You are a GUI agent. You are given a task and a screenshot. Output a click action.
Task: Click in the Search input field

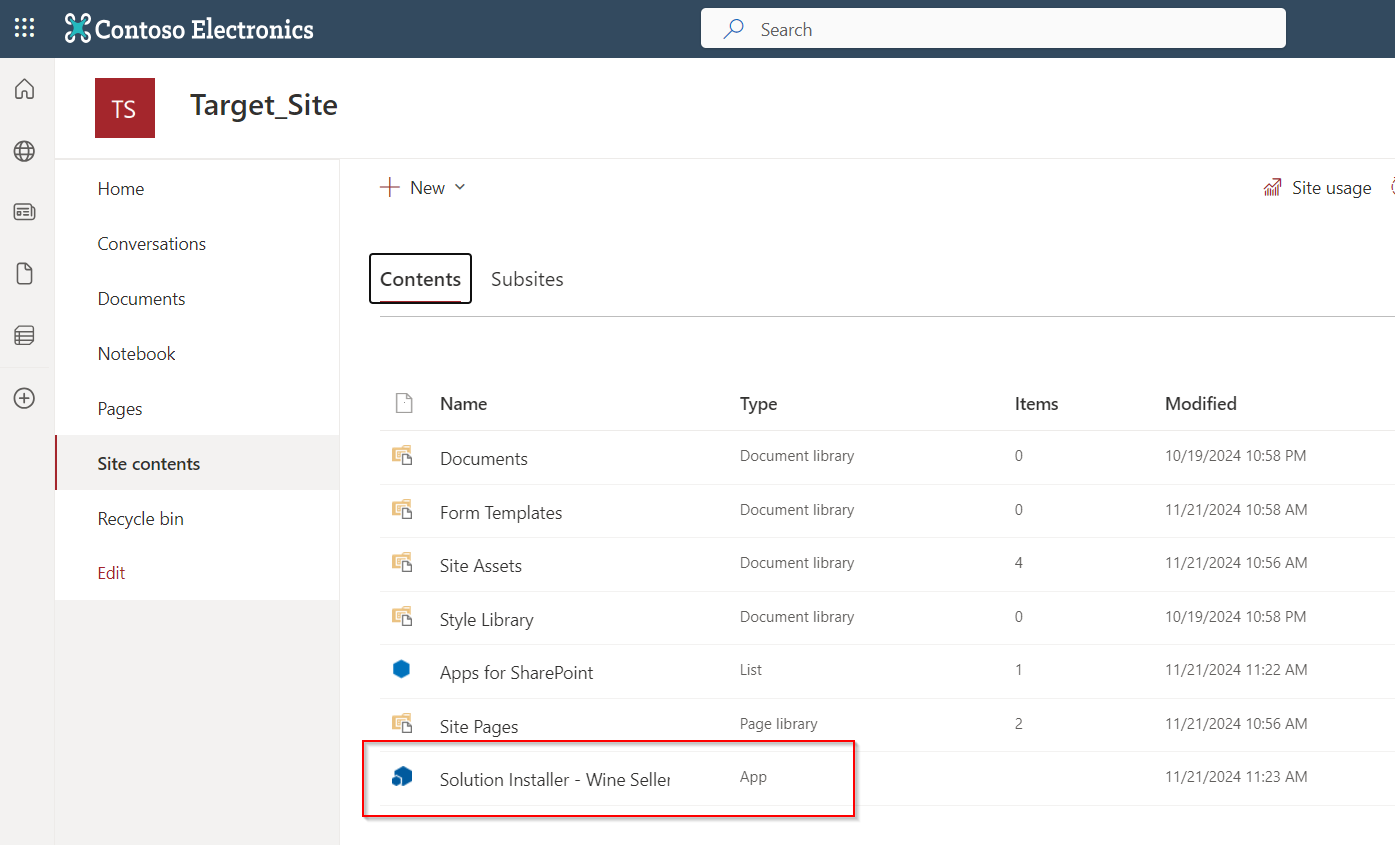pos(993,29)
